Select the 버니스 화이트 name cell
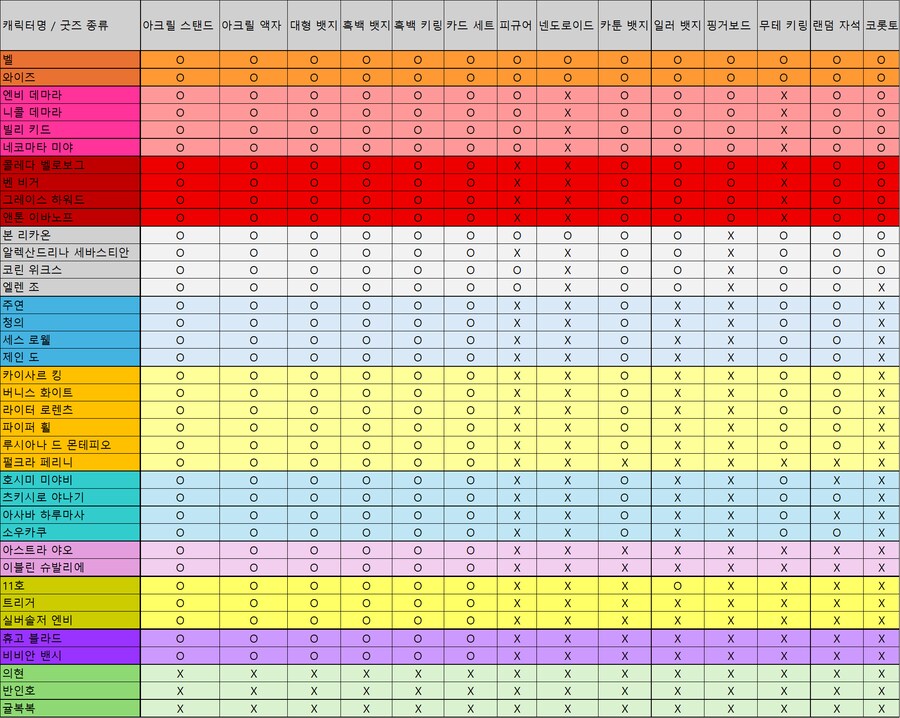The image size is (900, 718). 70,393
